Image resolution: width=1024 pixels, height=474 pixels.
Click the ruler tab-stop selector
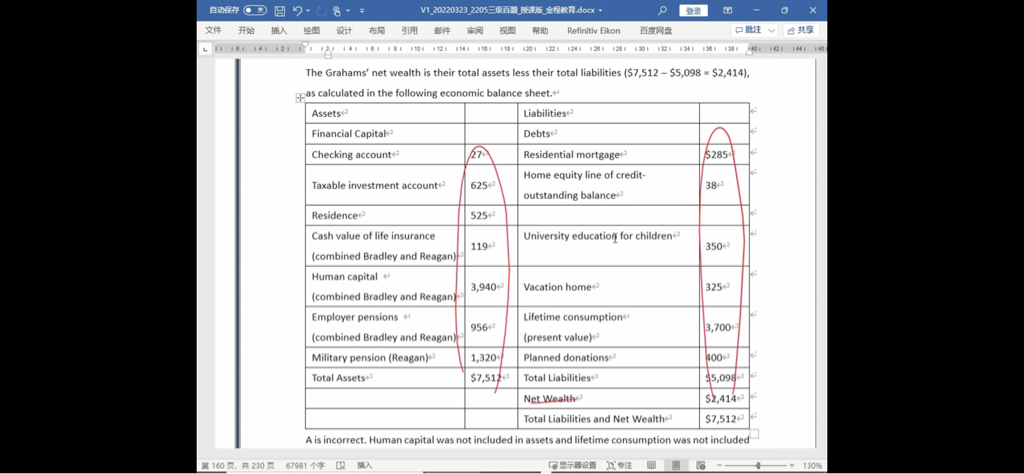[205, 49]
